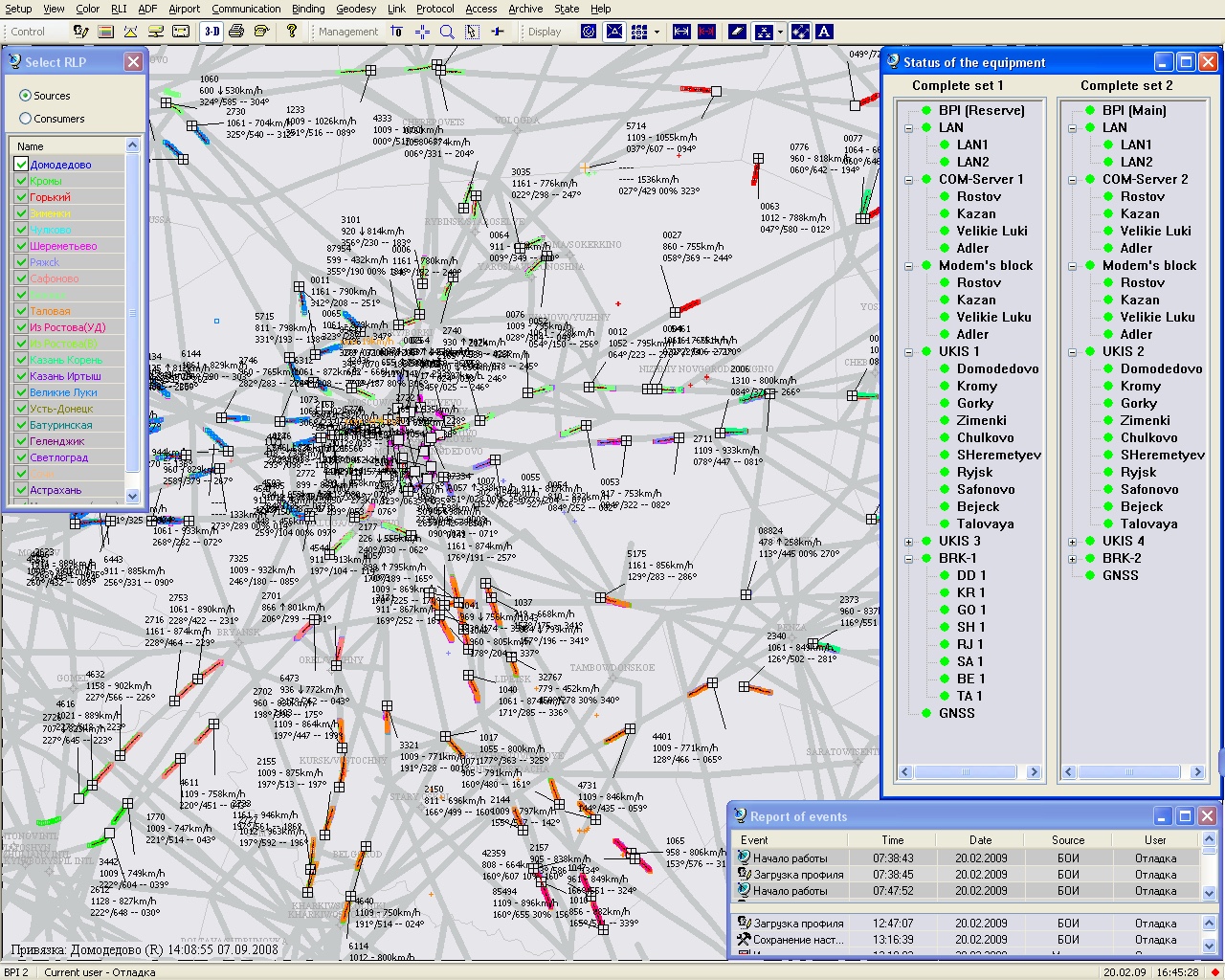Screen dimensions: 1225x980
Task: Click the dotted grid icon in Display toolbar
Action: (x=638, y=32)
